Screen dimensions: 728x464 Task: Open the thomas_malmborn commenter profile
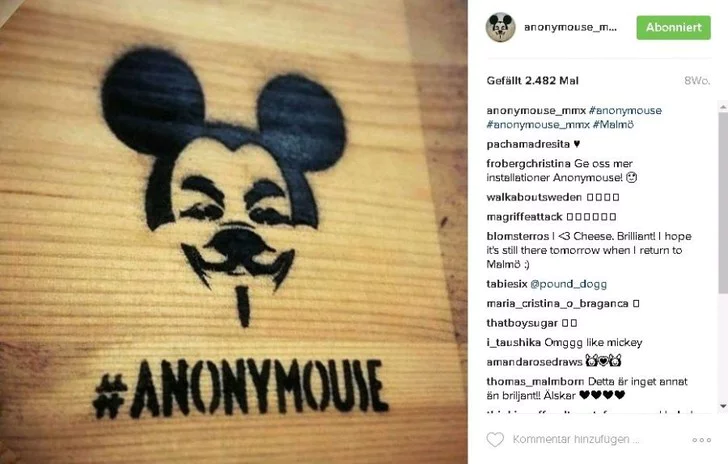tap(535, 381)
